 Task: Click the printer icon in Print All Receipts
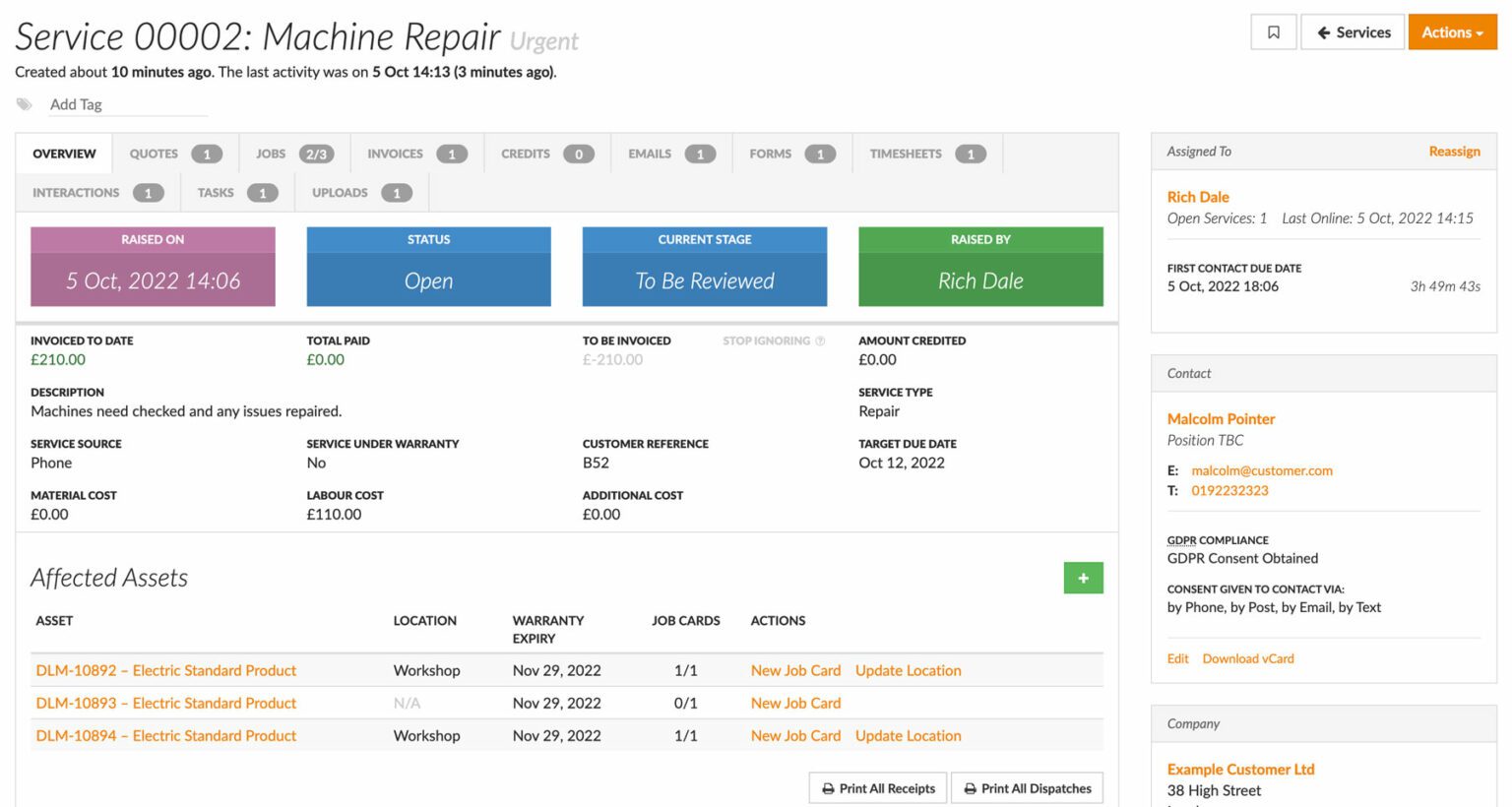828,787
